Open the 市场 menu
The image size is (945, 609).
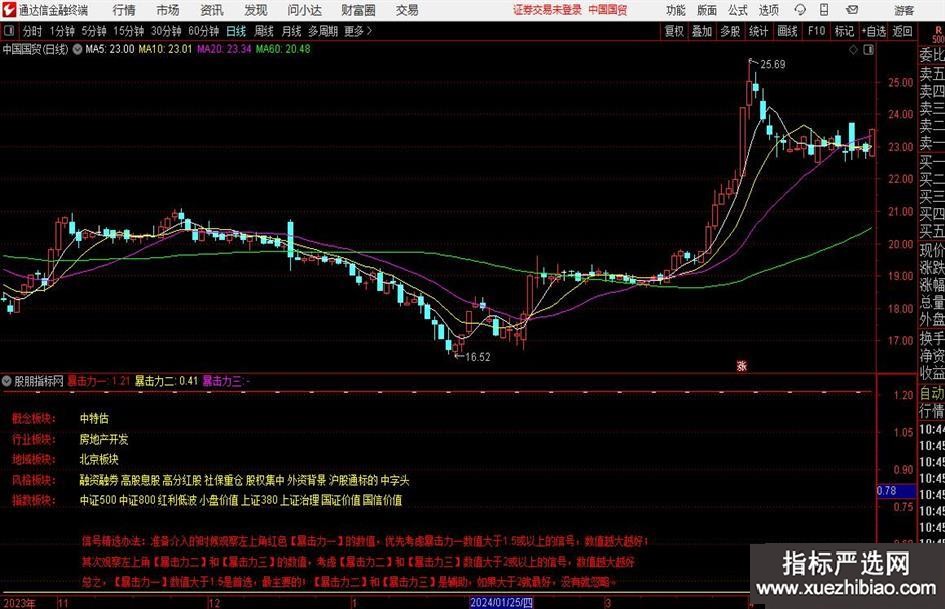[x=168, y=10]
